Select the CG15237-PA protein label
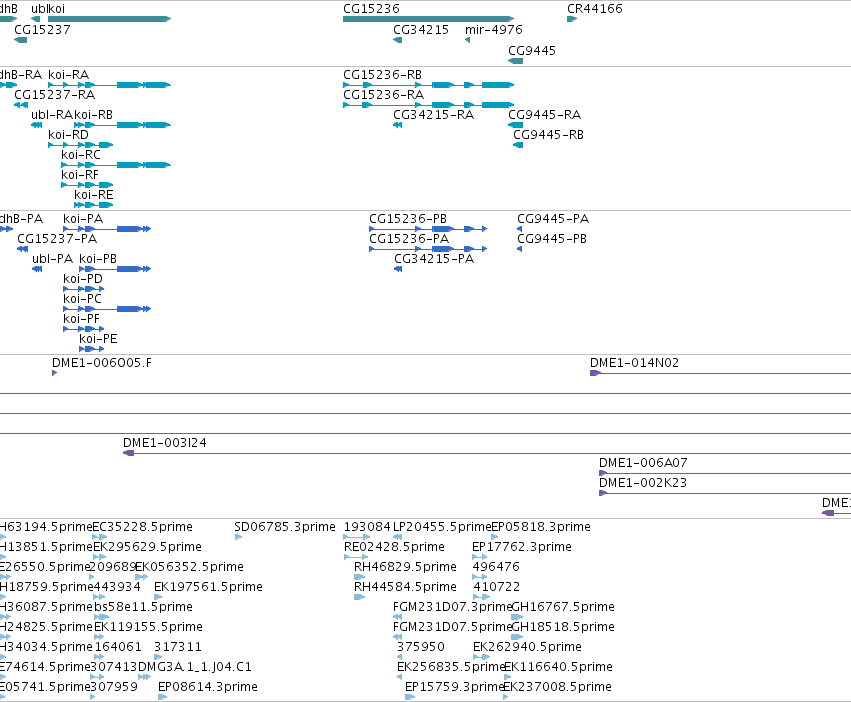 (58, 239)
